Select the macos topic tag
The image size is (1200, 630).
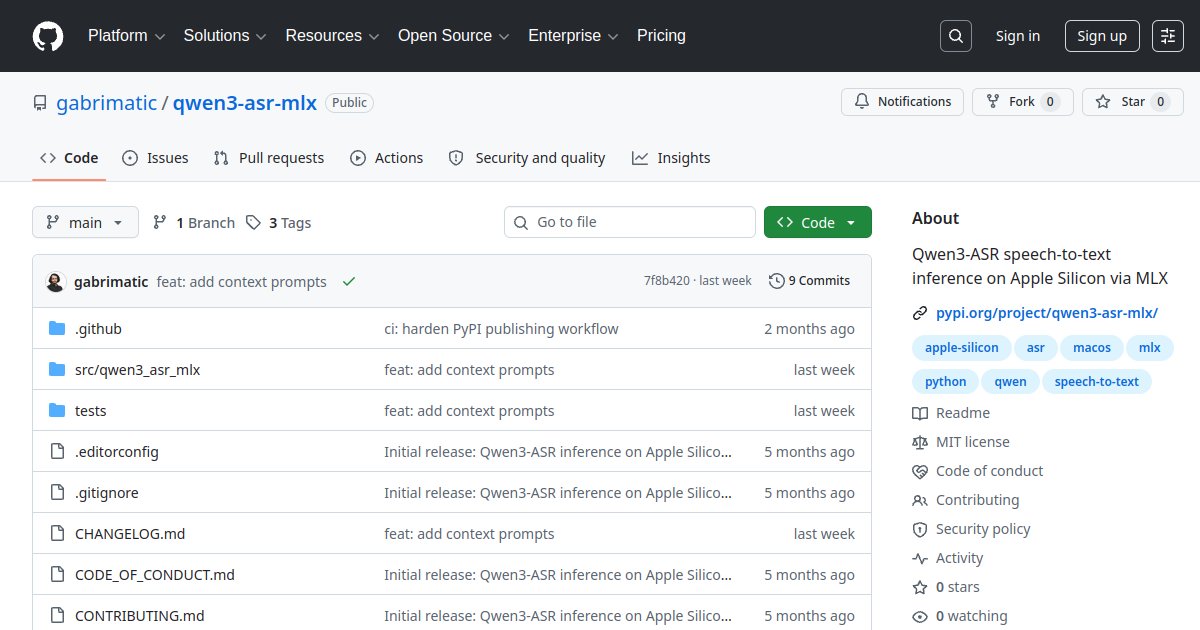click(1091, 348)
